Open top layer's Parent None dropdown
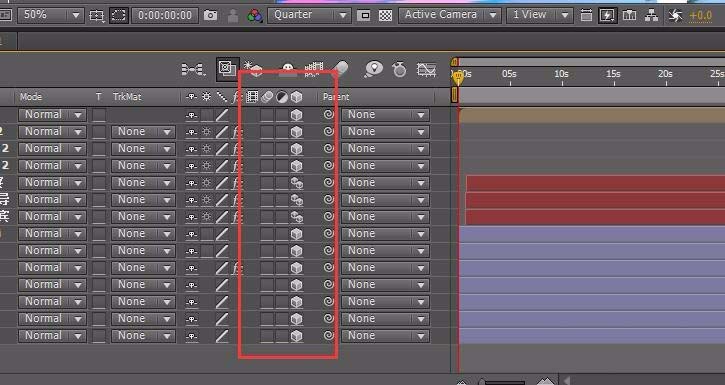The width and height of the screenshot is (725, 385). click(386, 115)
